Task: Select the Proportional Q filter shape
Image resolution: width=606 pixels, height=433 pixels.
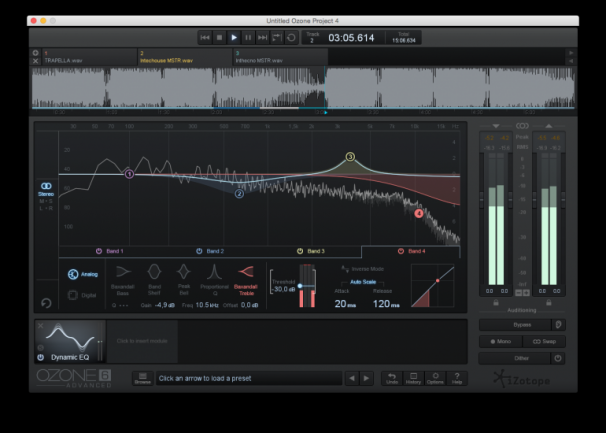Action: click(213, 271)
